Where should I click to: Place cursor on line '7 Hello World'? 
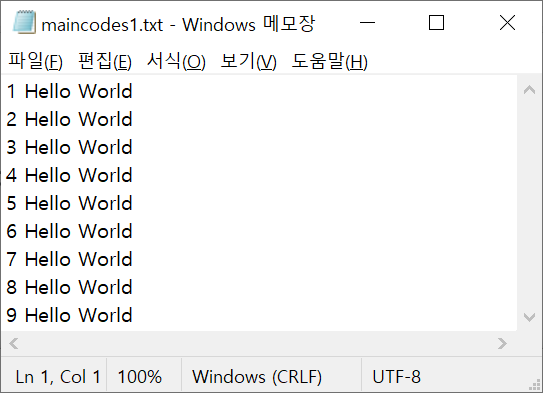point(70,259)
